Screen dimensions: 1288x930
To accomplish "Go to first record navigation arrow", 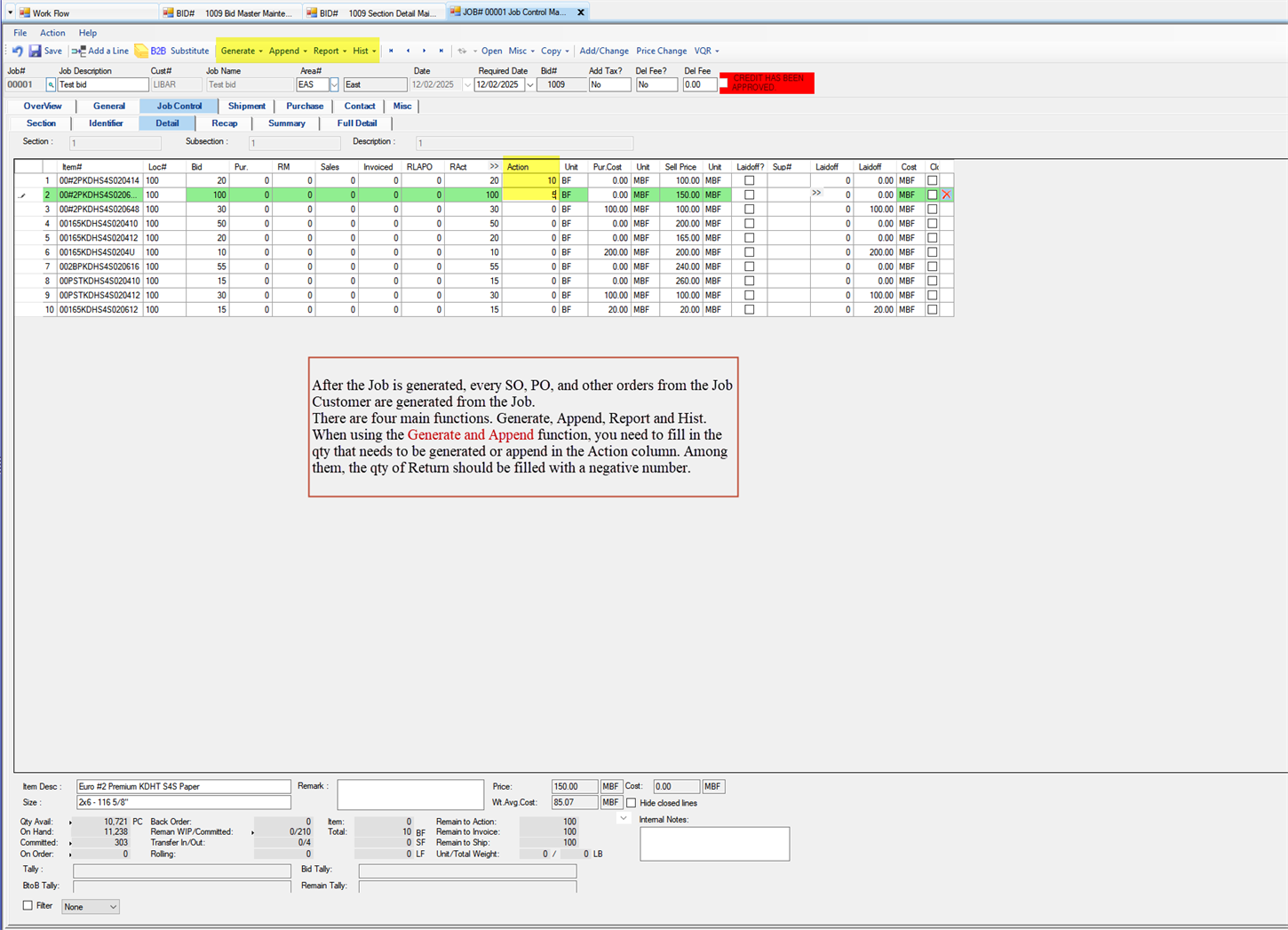I will (x=391, y=52).
